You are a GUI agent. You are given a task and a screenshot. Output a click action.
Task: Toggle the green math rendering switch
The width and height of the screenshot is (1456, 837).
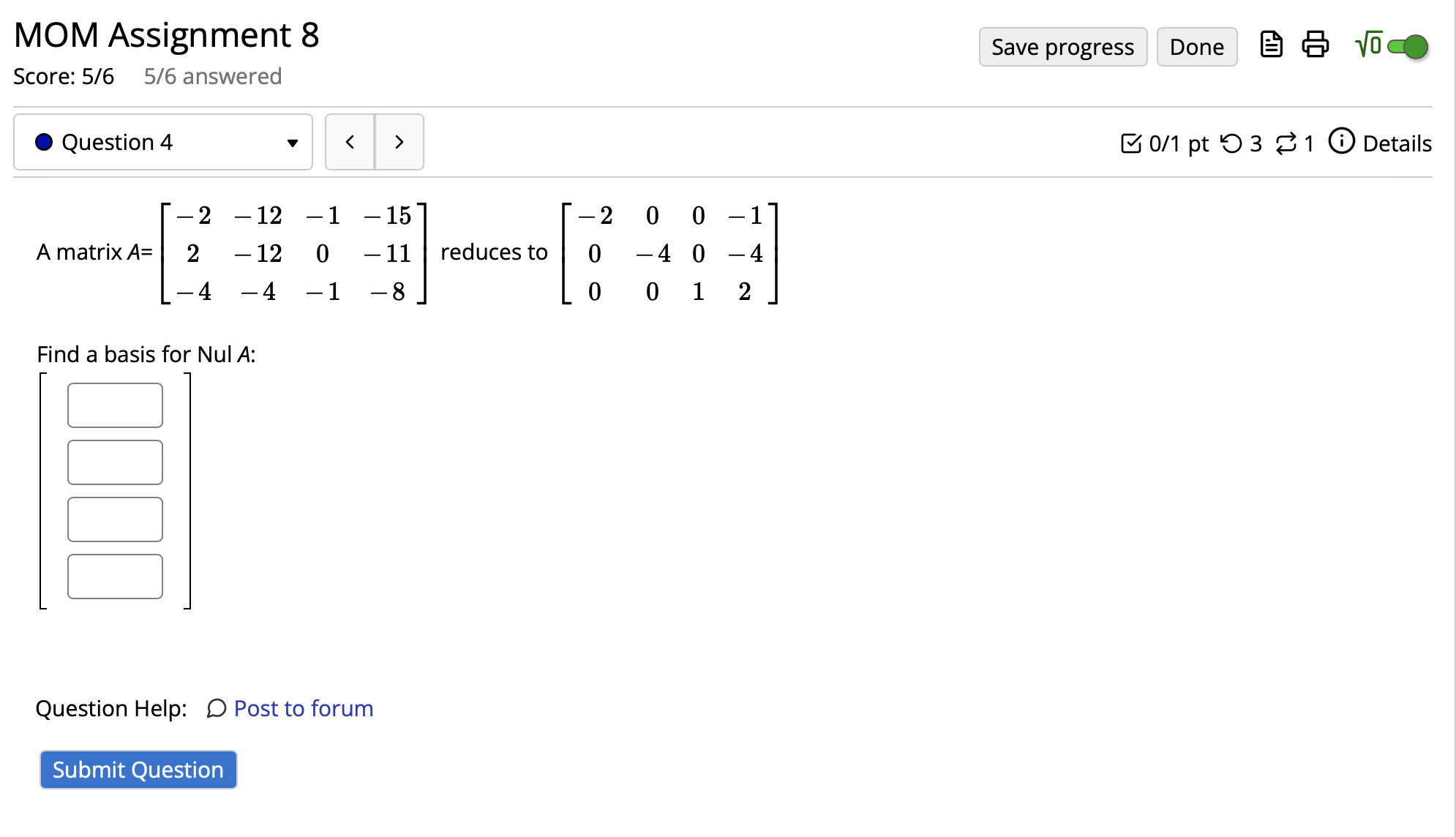coord(1408,45)
